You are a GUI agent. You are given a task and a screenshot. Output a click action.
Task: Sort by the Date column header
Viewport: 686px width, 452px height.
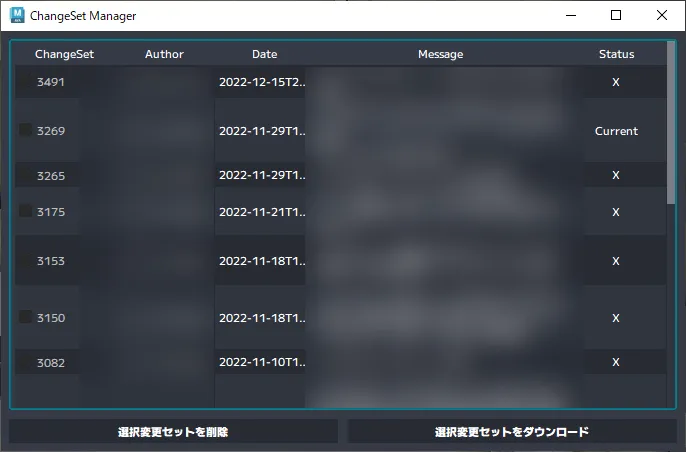point(264,54)
